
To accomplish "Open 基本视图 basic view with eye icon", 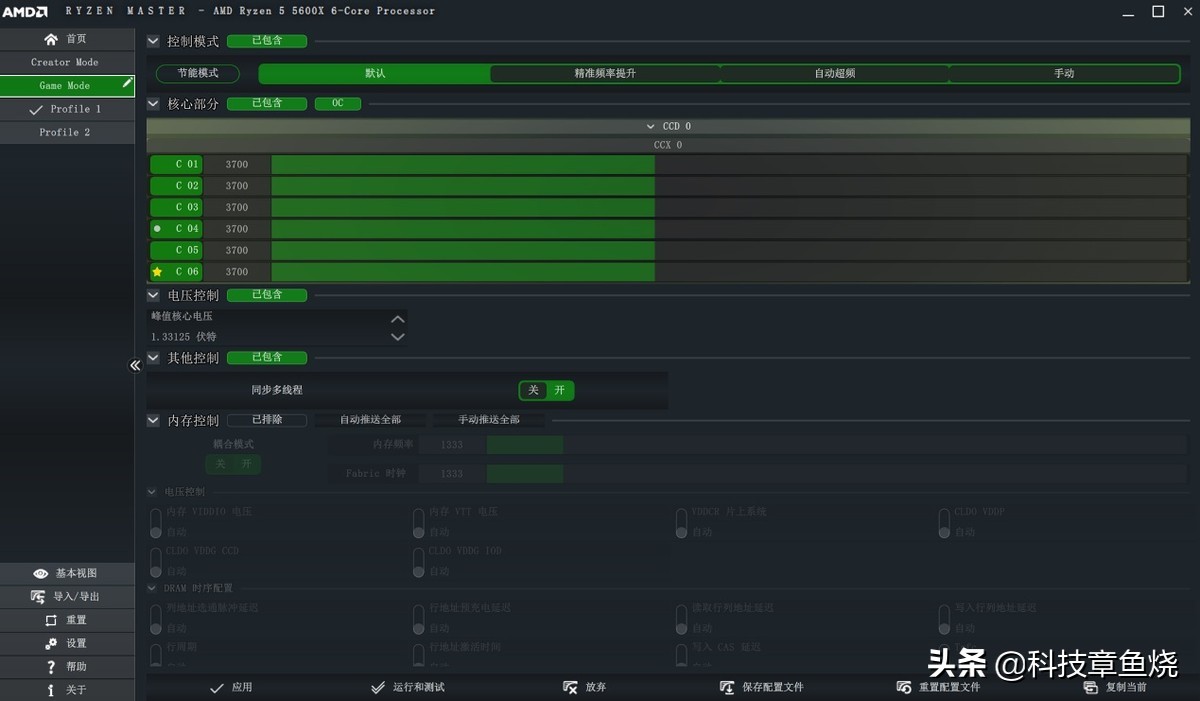I will click(x=67, y=573).
